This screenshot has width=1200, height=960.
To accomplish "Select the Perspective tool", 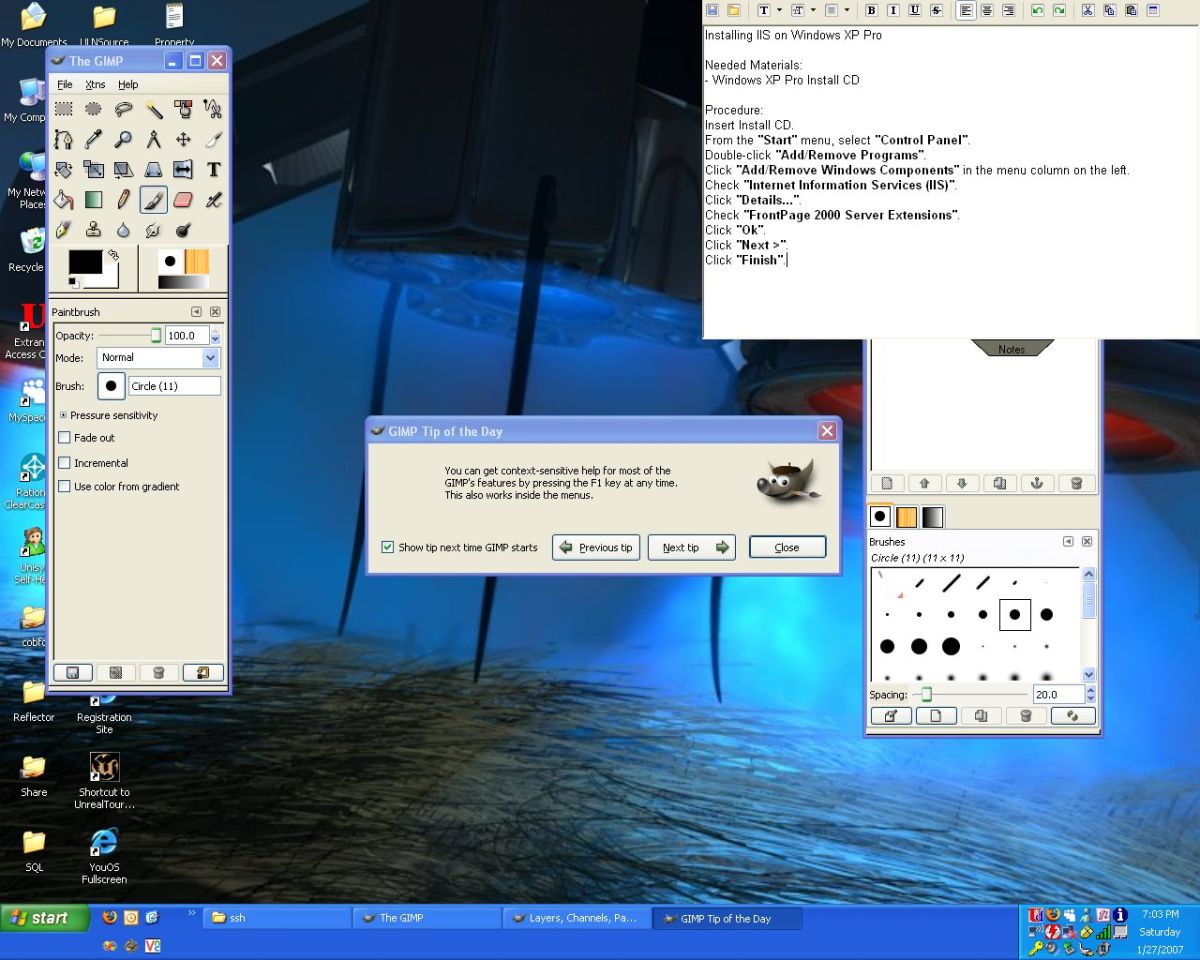I will [x=154, y=170].
